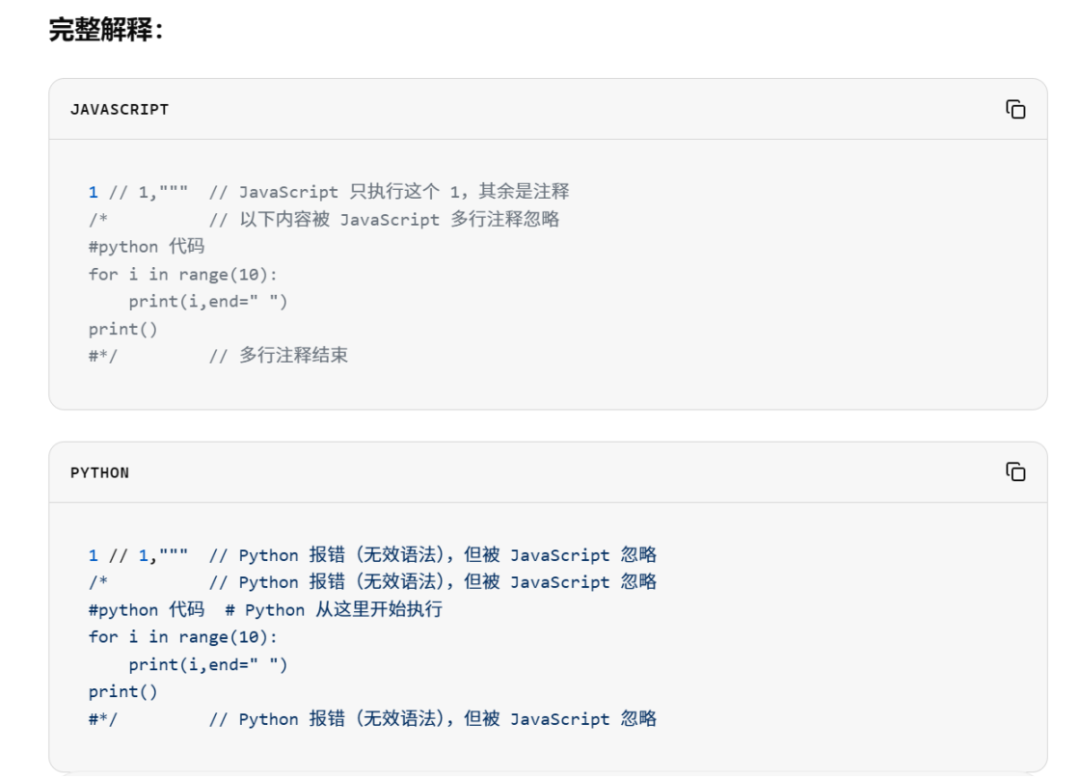Click the blue number 1 starting JavaScript code
The height and width of the screenshot is (777, 1080).
pos(93,192)
